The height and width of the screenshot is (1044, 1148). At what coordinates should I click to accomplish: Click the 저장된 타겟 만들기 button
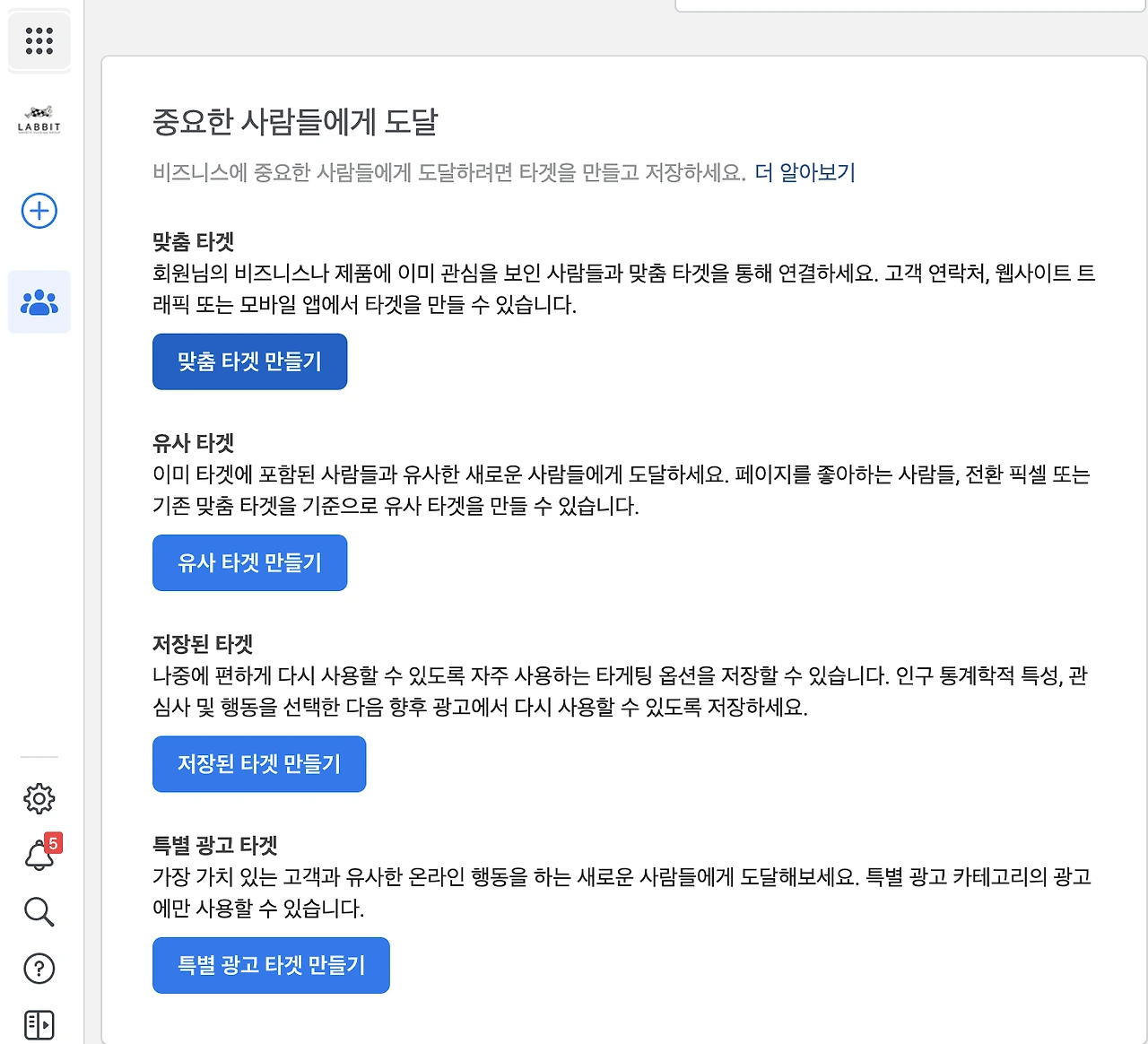(x=259, y=764)
